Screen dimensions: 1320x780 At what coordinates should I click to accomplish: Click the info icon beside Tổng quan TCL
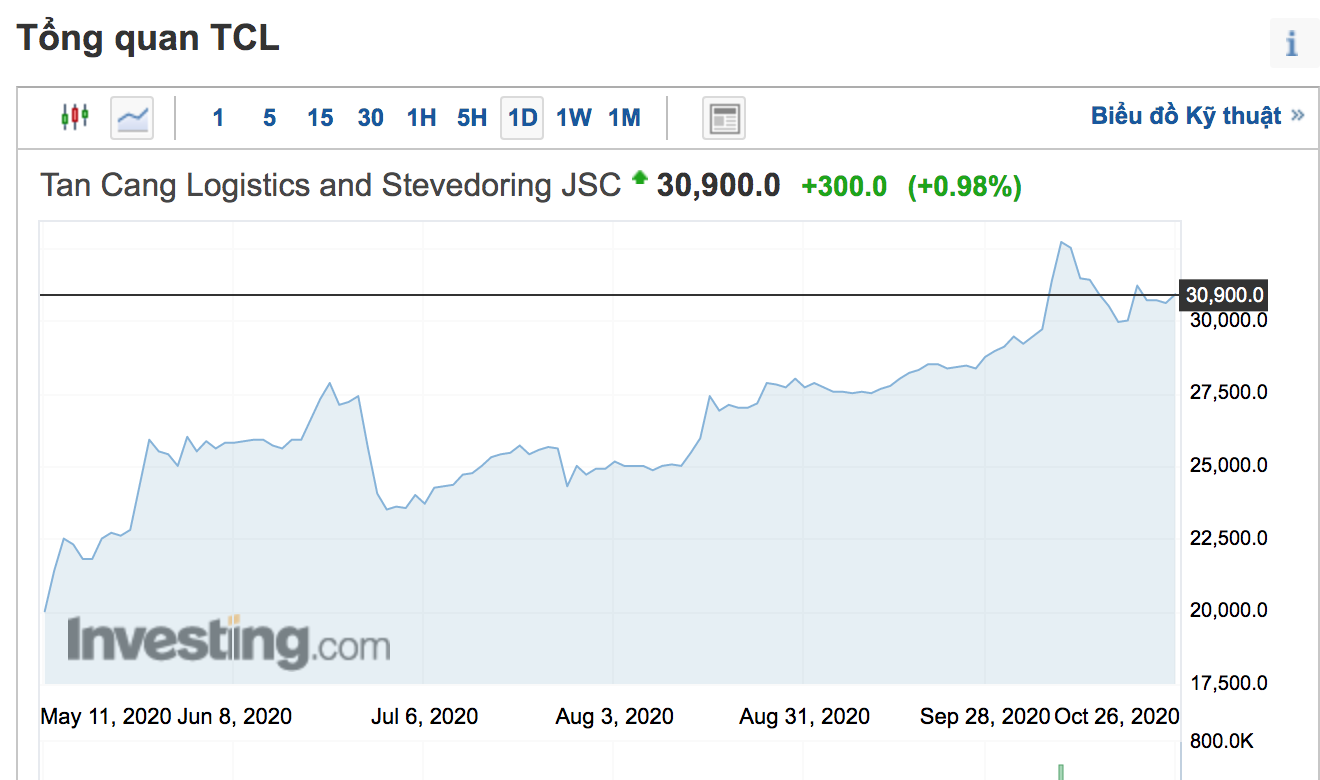(x=1292, y=43)
